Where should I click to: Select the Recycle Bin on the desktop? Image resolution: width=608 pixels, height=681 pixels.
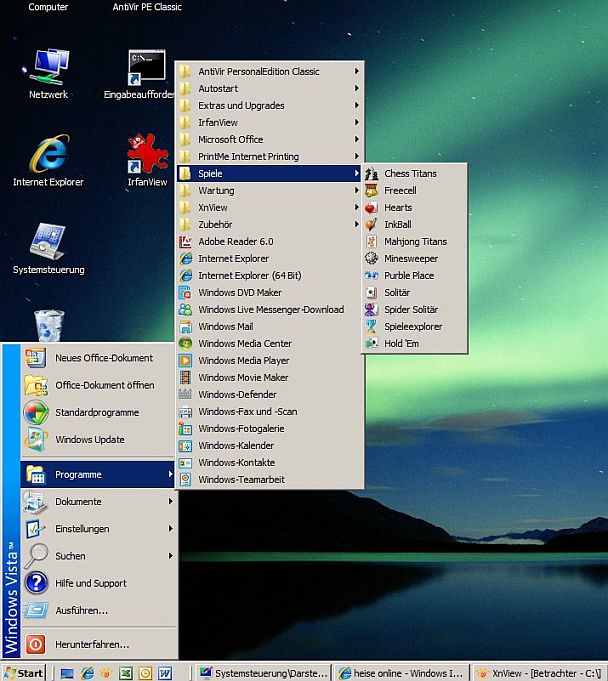[49, 325]
